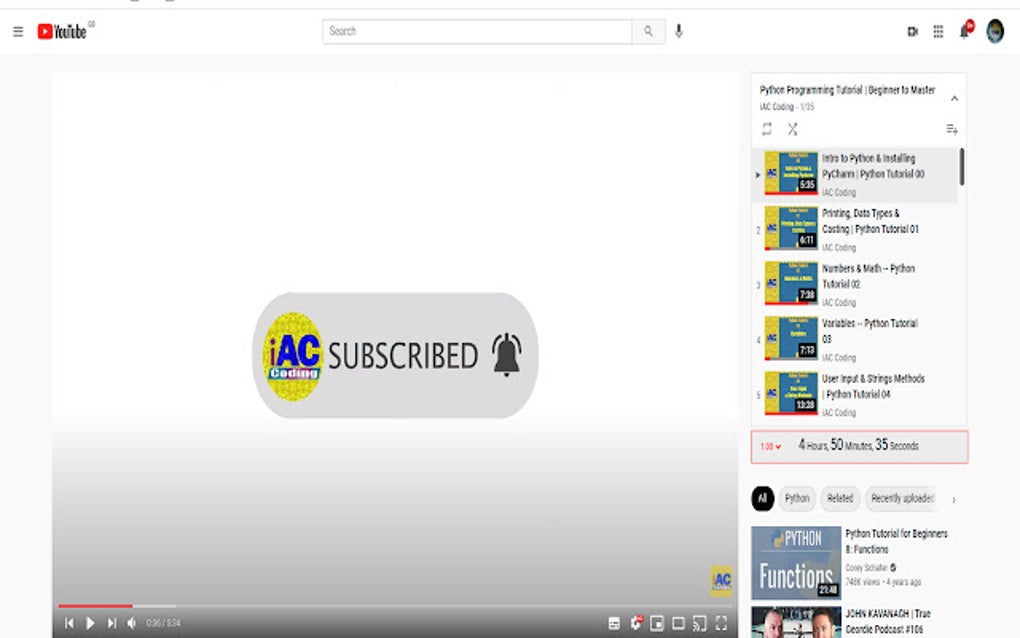
Task: Mute the video volume
Action: (x=131, y=622)
